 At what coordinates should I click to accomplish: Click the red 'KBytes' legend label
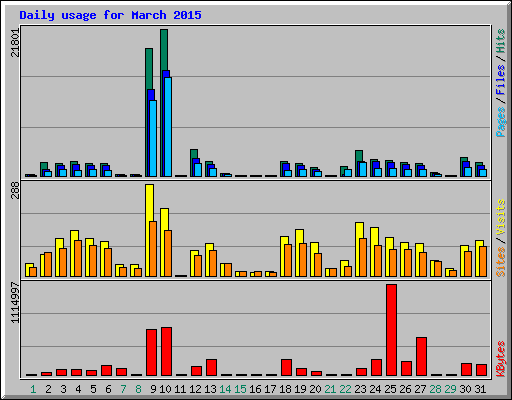tap(501, 359)
